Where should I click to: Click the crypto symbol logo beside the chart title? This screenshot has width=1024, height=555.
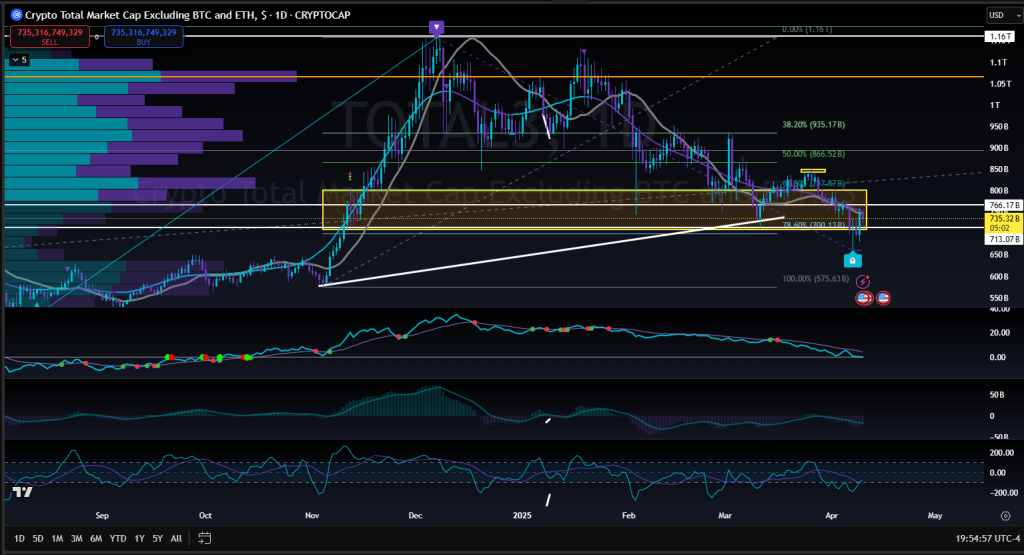(x=16, y=14)
